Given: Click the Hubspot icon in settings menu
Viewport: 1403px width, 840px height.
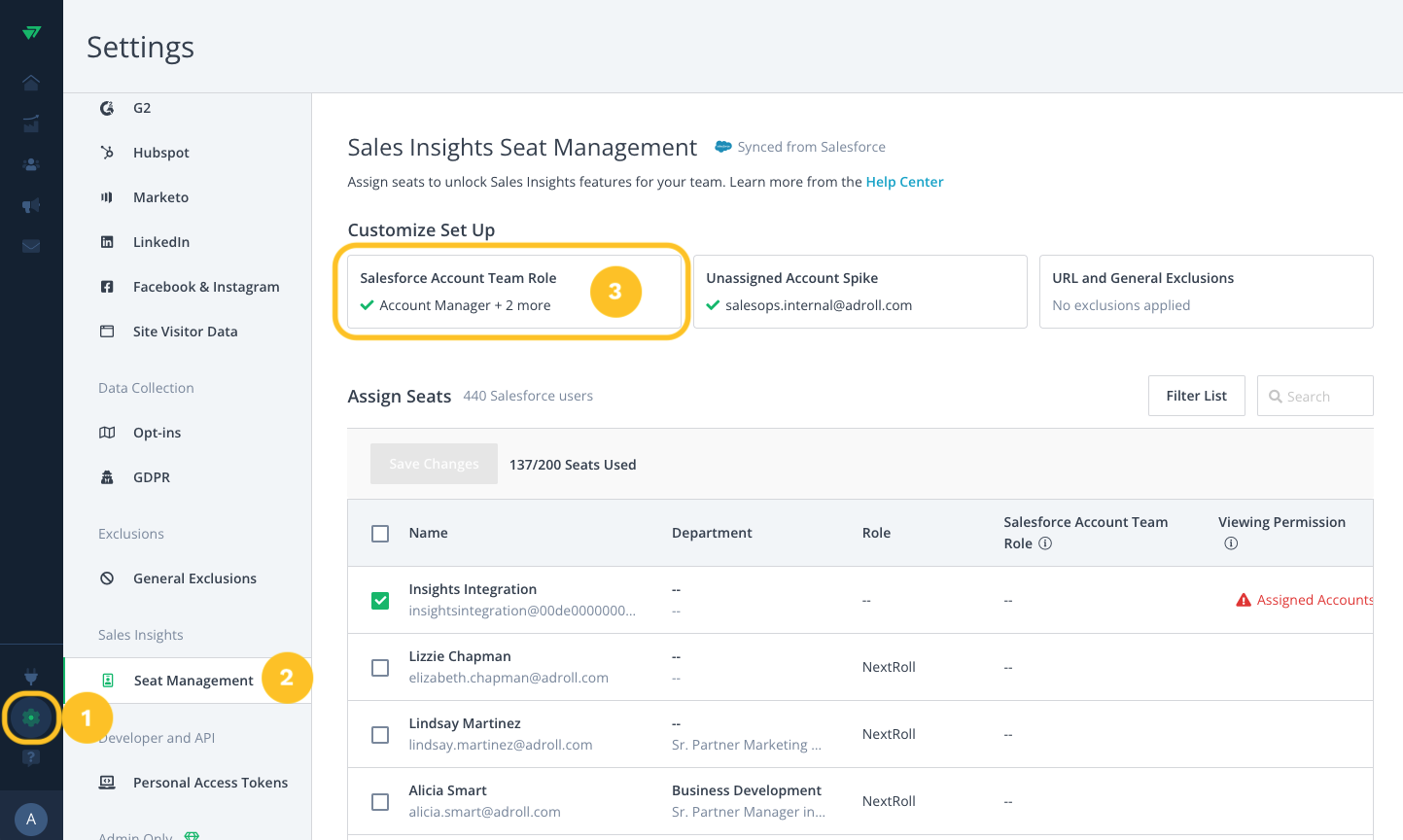Looking at the screenshot, I should tap(107, 153).
